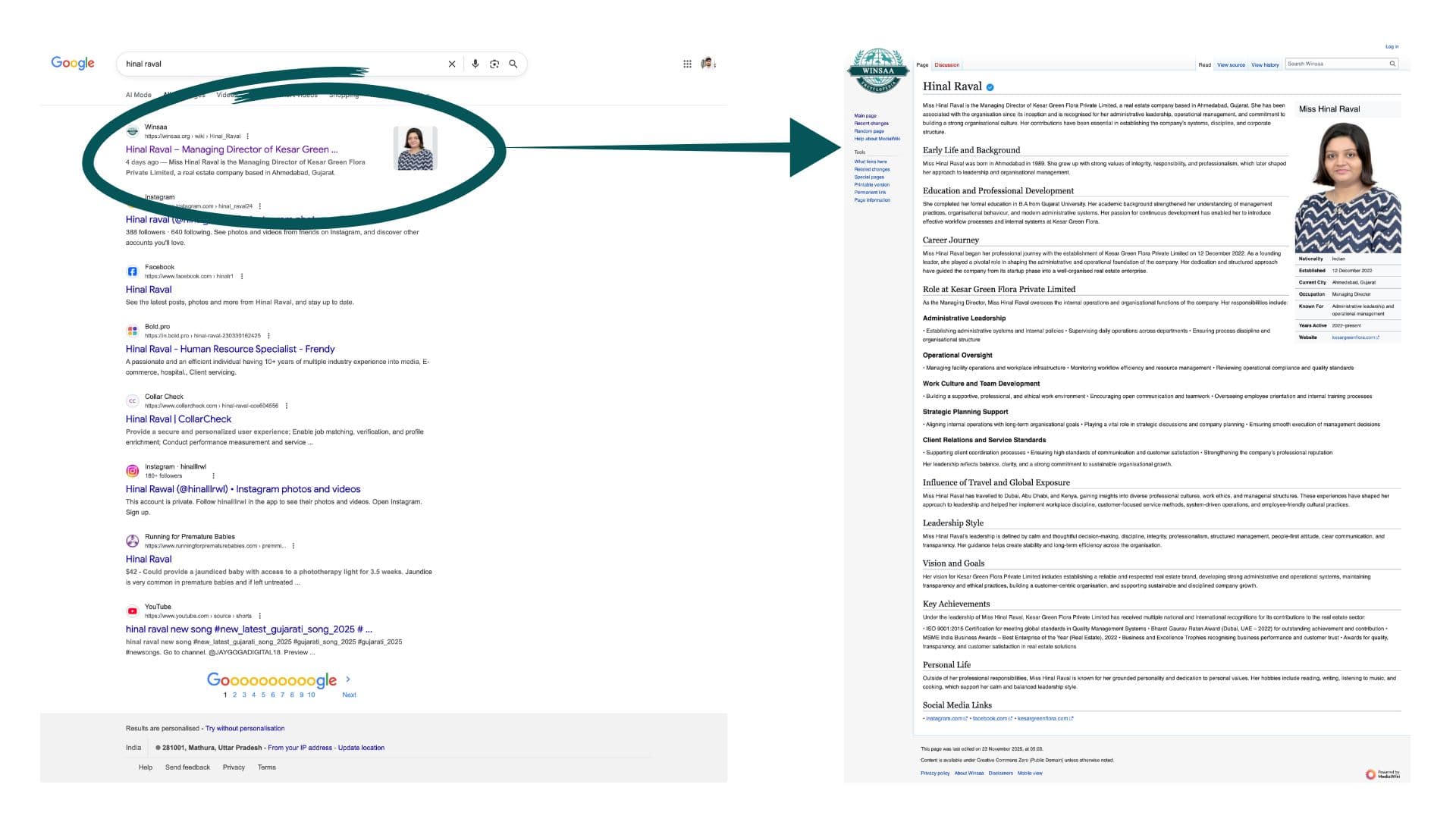
Task: Open Google Lens camera search icon
Action: (494, 64)
